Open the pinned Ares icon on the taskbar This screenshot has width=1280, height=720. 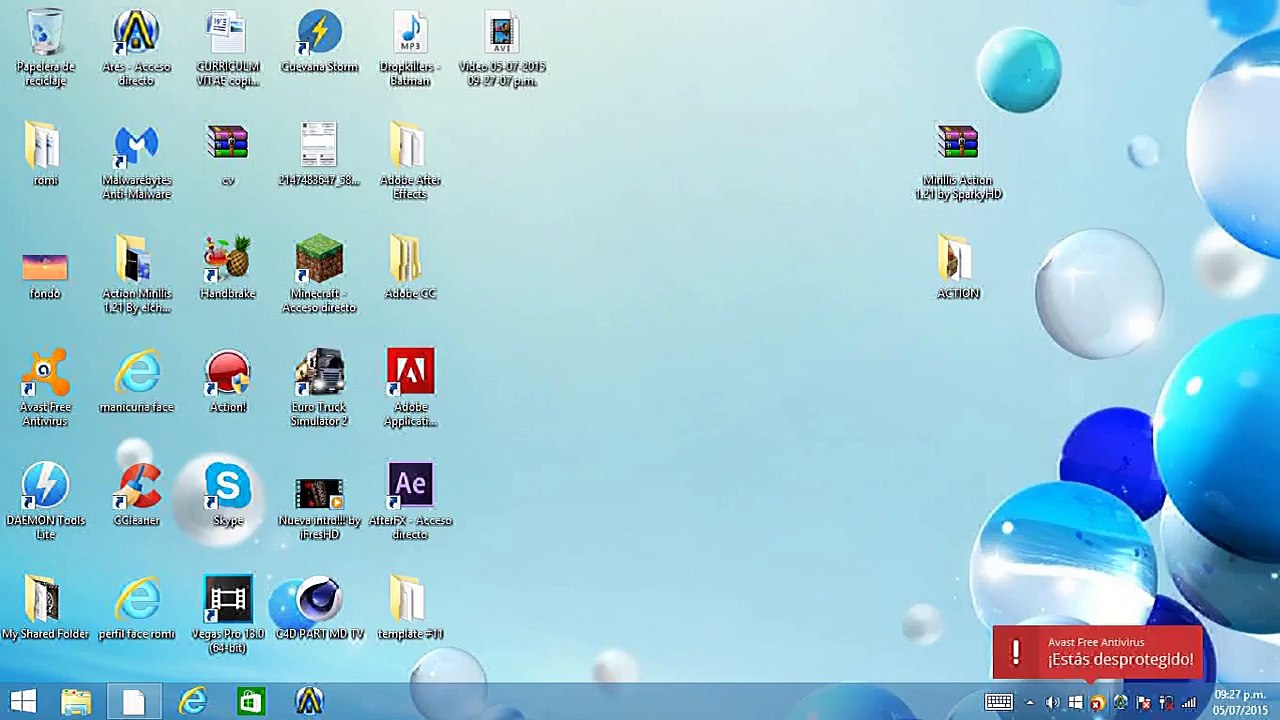309,702
